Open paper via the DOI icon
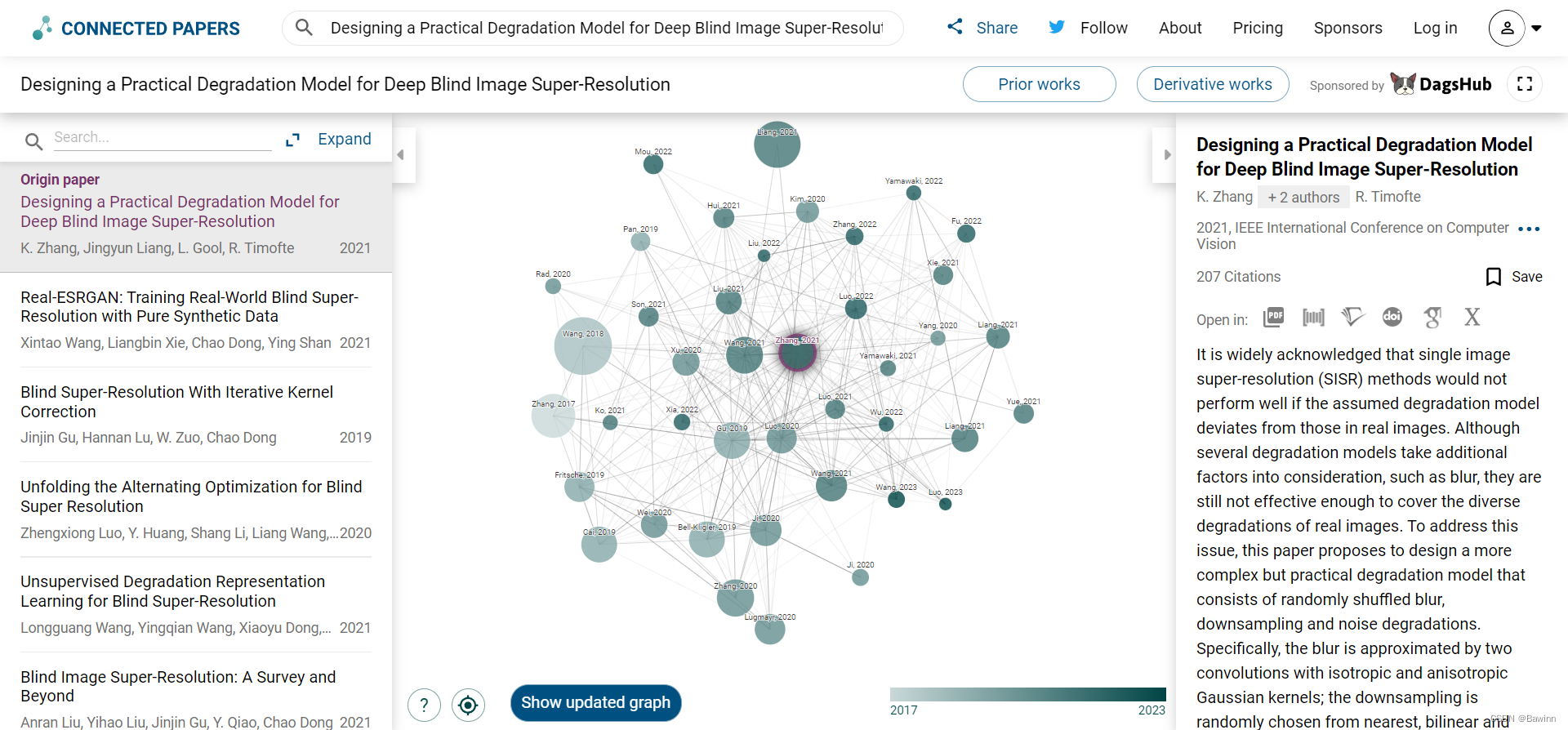1568x730 pixels. (x=1392, y=318)
